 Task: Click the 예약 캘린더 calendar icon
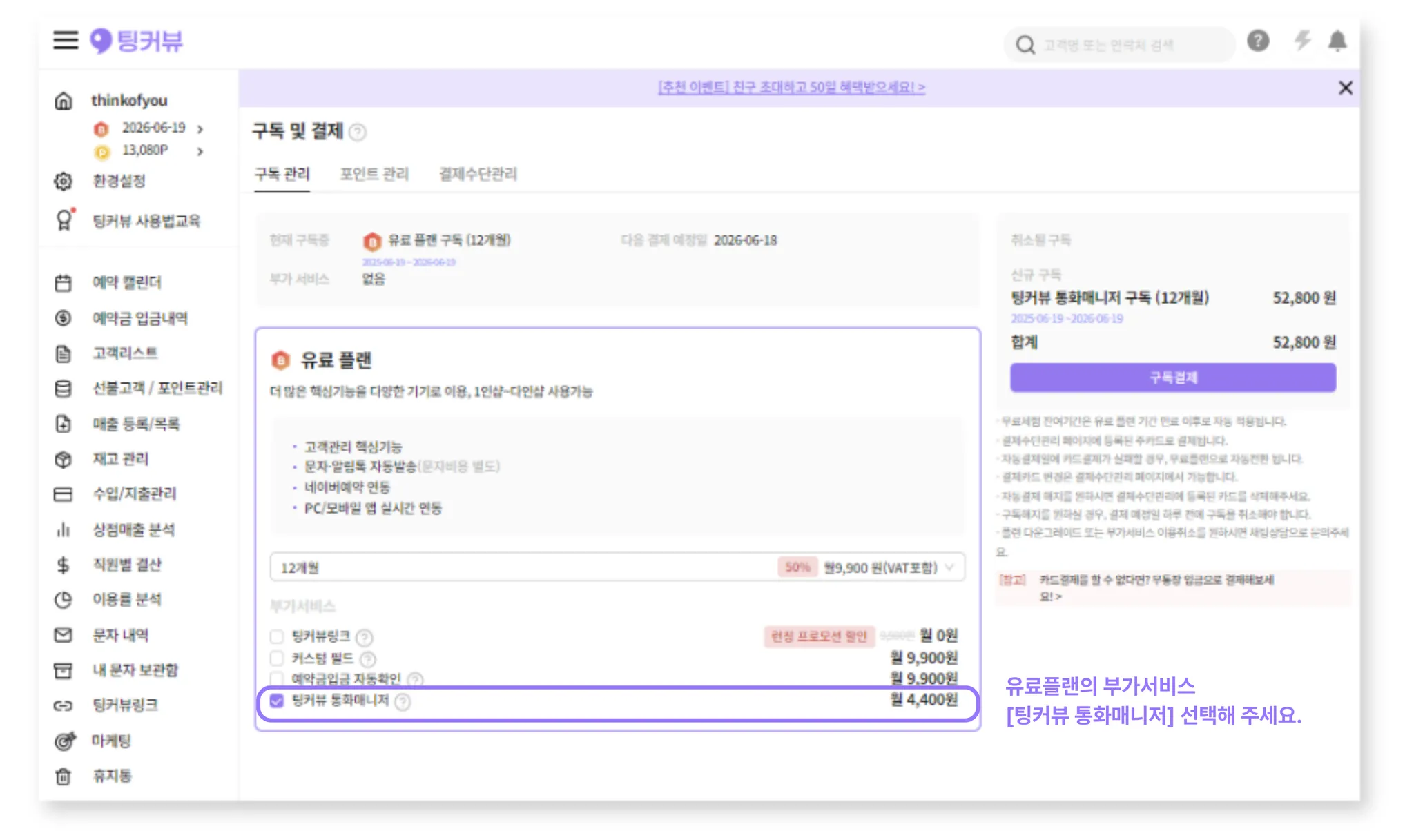63,283
